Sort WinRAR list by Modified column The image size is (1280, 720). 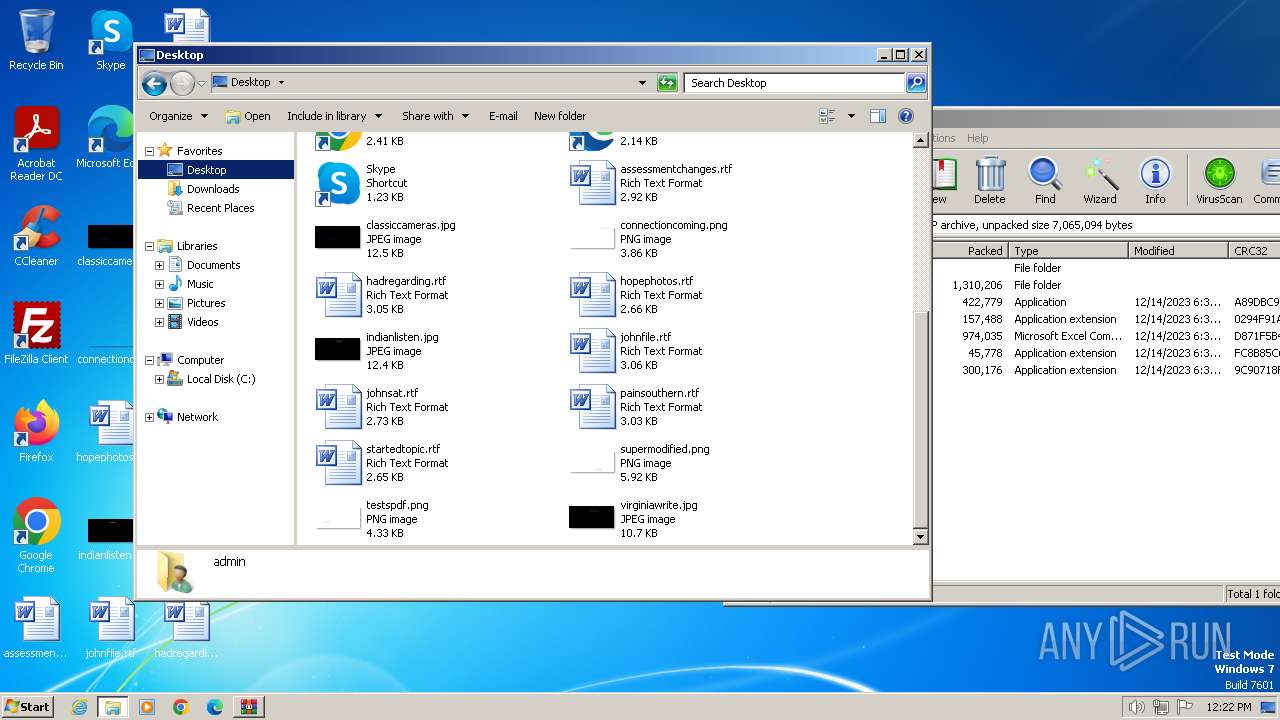pyautogui.click(x=1178, y=251)
